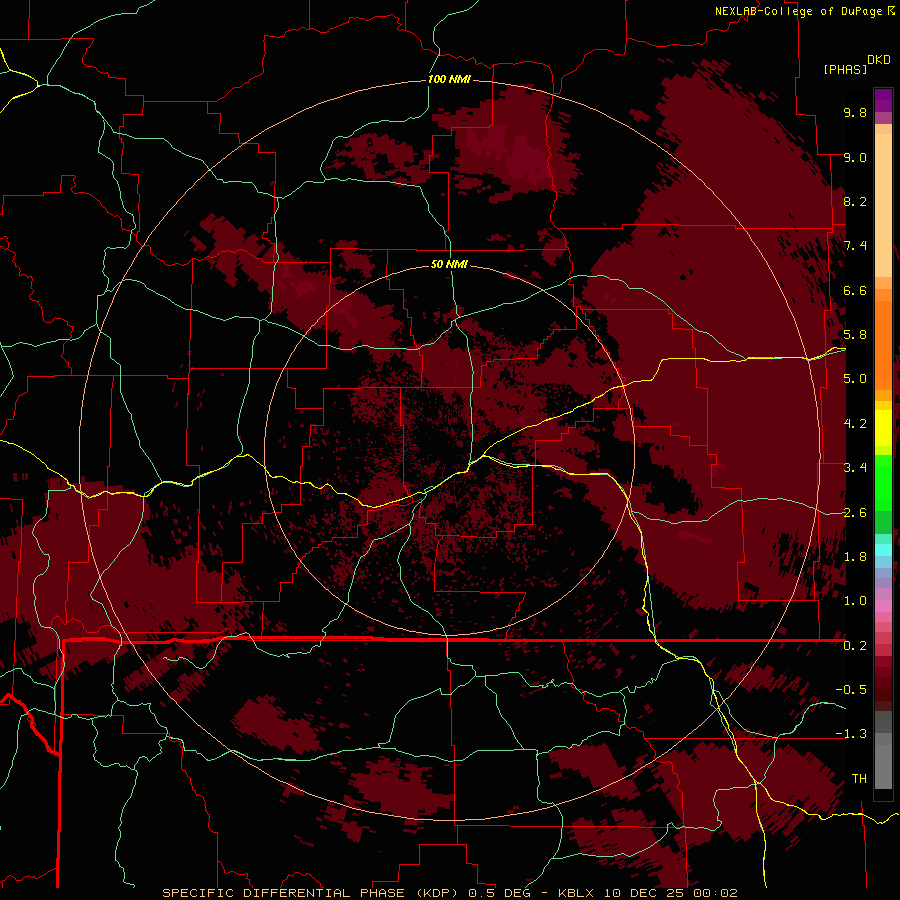The height and width of the screenshot is (900, 900).
Task: Click the 9.0 value on the scale
Action: click(855, 157)
